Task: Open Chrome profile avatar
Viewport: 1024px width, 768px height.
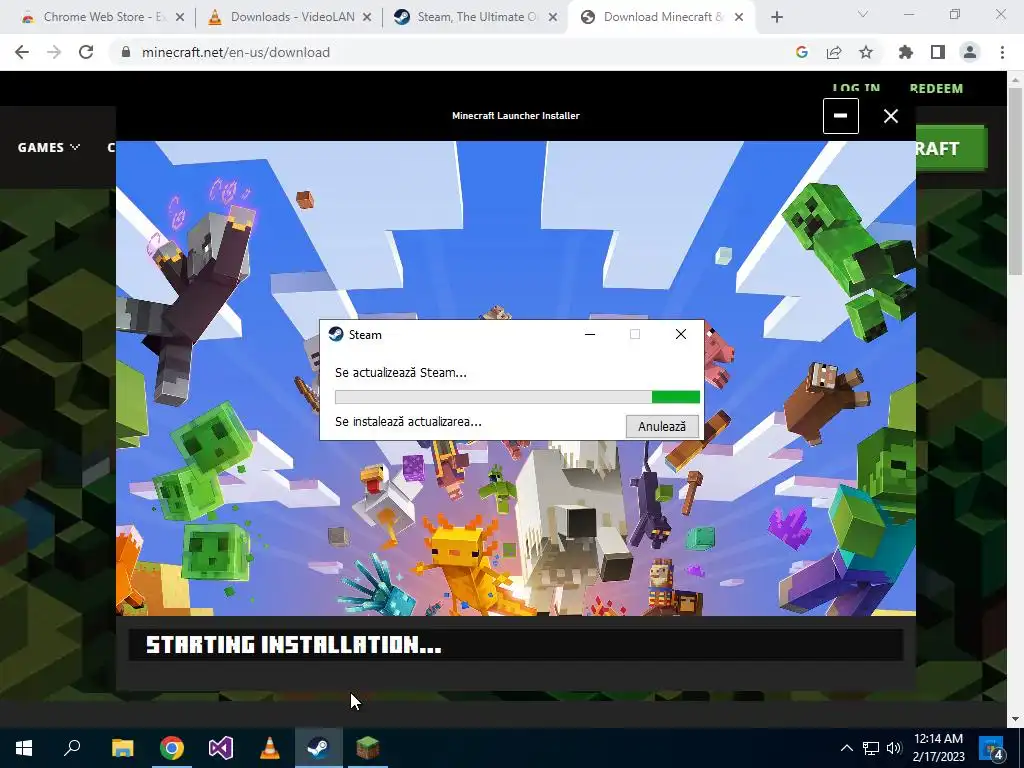Action: (x=970, y=52)
